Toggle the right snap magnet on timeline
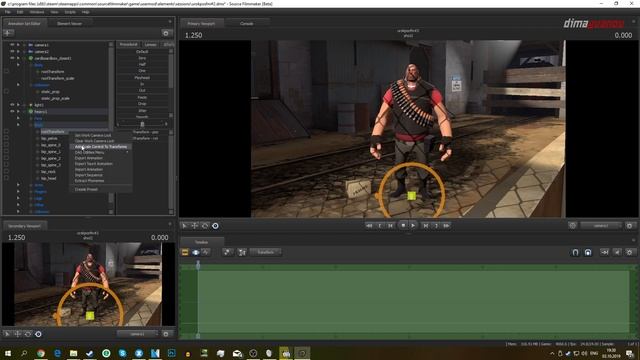The height and width of the screenshot is (360, 640). tap(588, 252)
